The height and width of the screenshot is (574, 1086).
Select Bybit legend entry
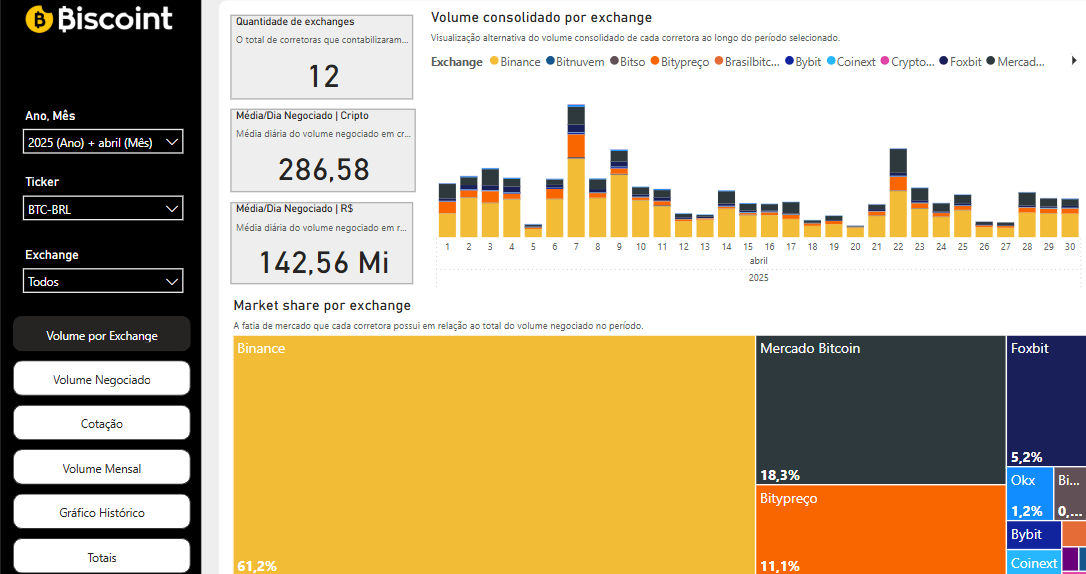pos(803,62)
